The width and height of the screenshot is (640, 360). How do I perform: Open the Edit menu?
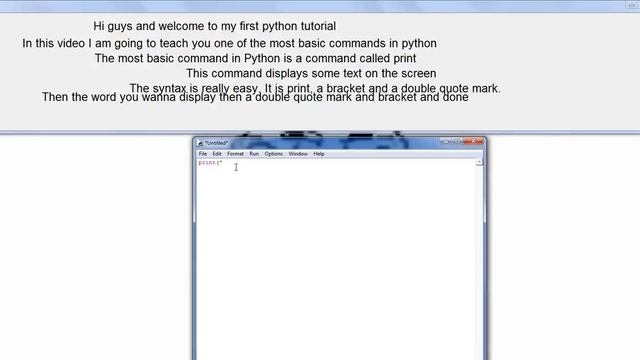(217, 154)
